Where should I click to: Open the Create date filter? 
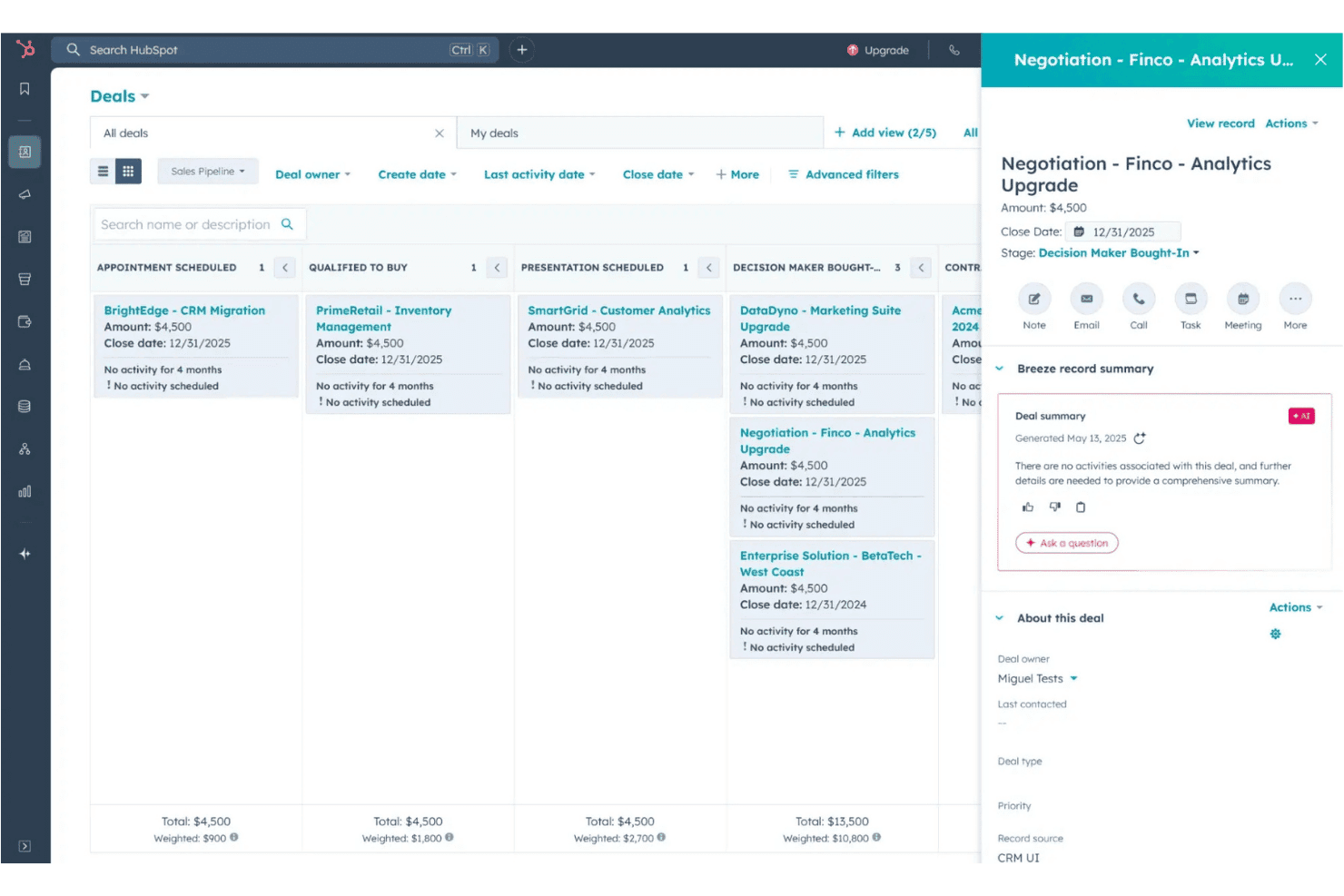click(x=418, y=175)
